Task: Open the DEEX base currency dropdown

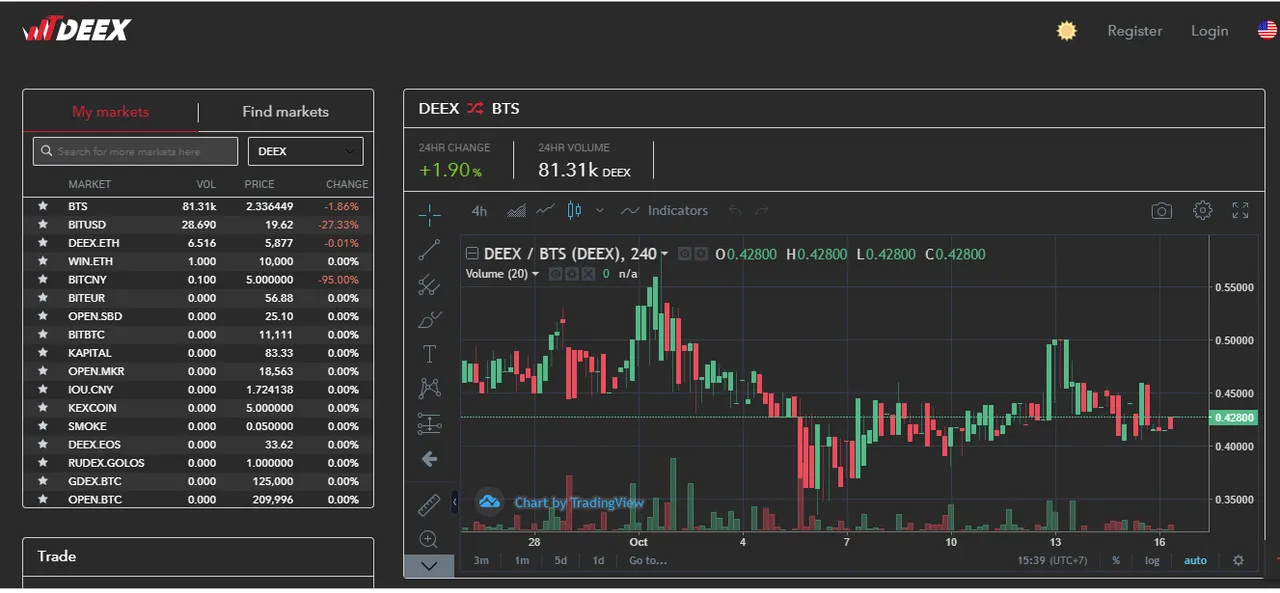Action: pyautogui.click(x=305, y=151)
